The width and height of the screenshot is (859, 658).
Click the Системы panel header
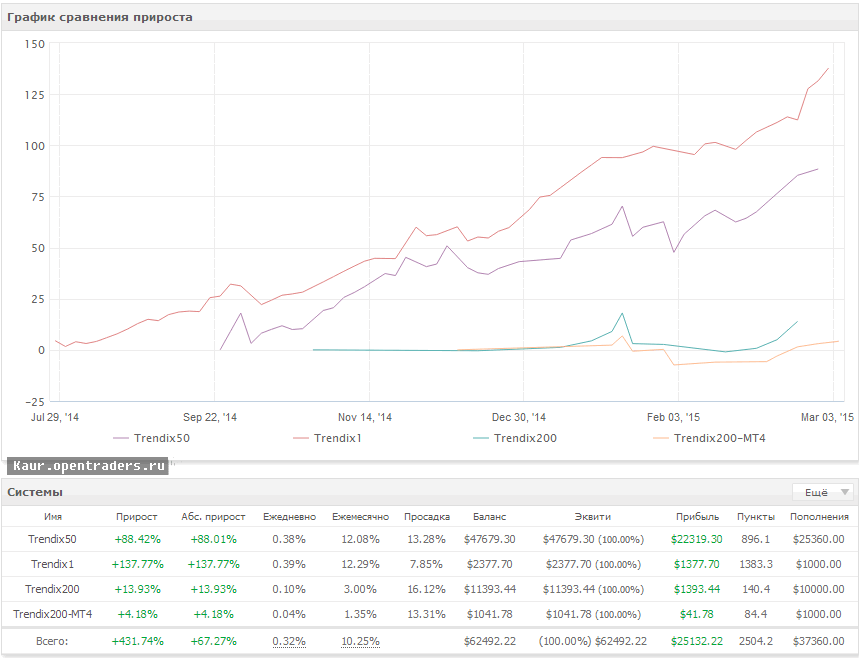coord(36,492)
